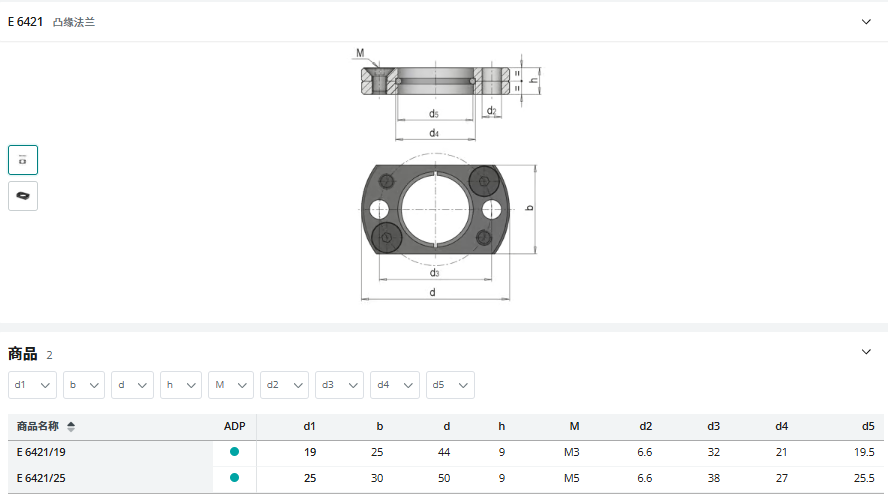This screenshot has width=888, height=494.
Task: Click the d4 table column header
Action: (x=782, y=427)
